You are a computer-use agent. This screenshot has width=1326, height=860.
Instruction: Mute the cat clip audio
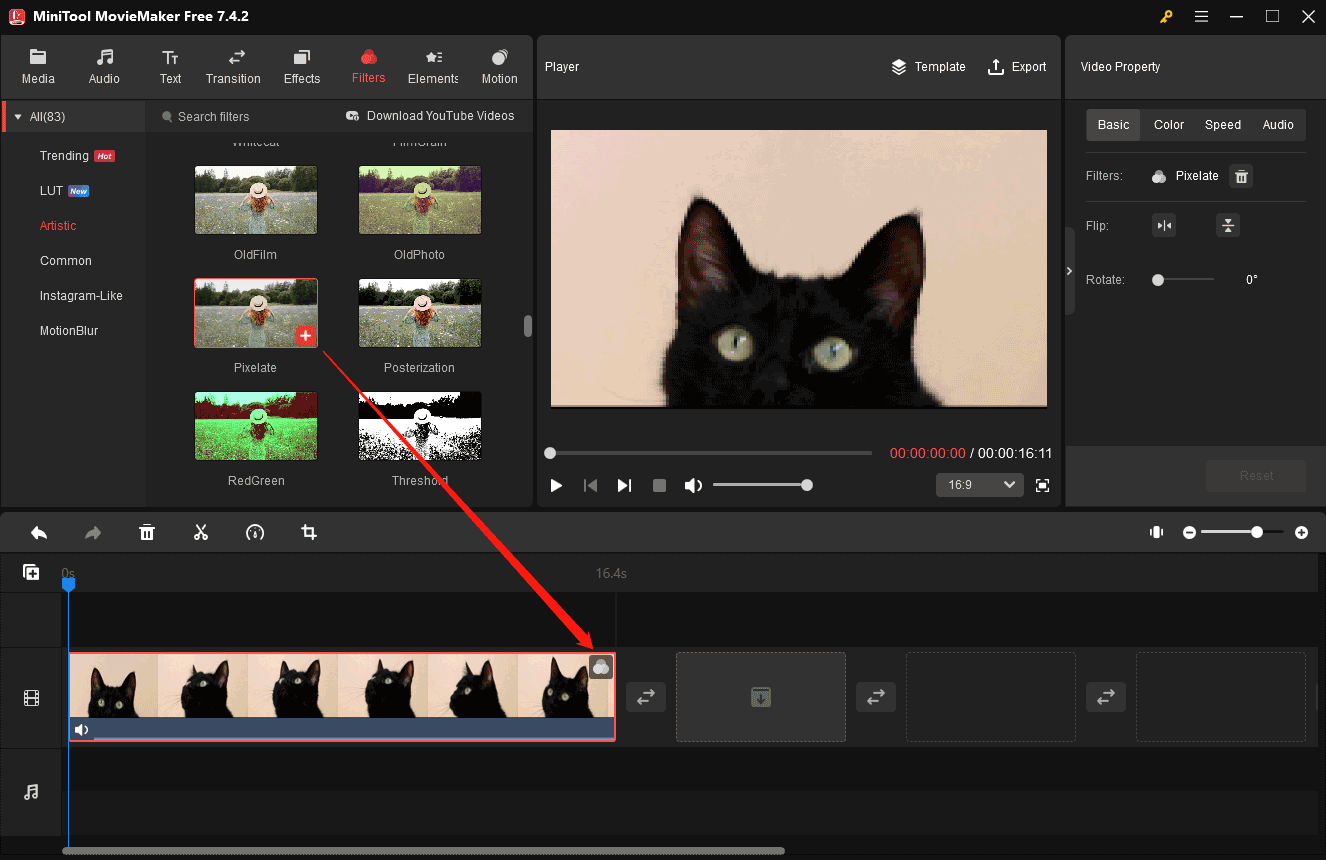click(x=82, y=730)
